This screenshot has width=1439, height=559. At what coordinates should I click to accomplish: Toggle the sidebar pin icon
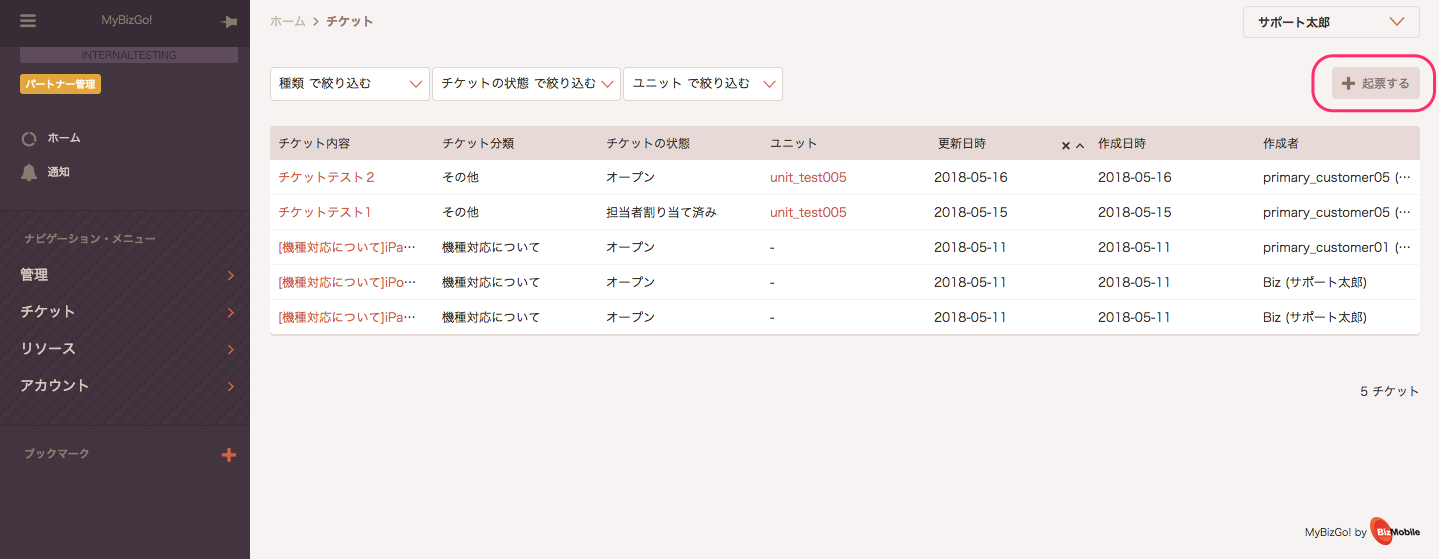pyautogui.click(x=229, y=22)
